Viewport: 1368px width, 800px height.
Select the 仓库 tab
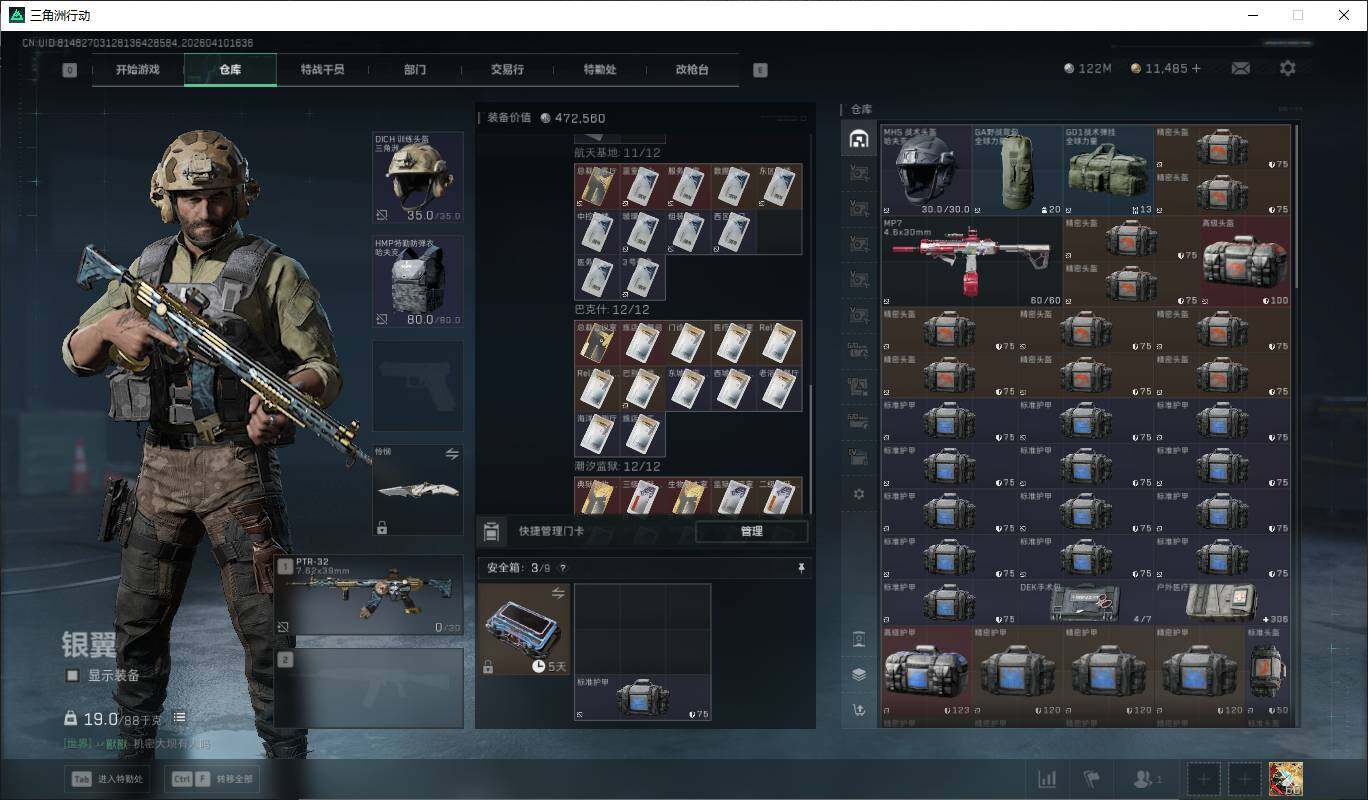tap(230, 70)
